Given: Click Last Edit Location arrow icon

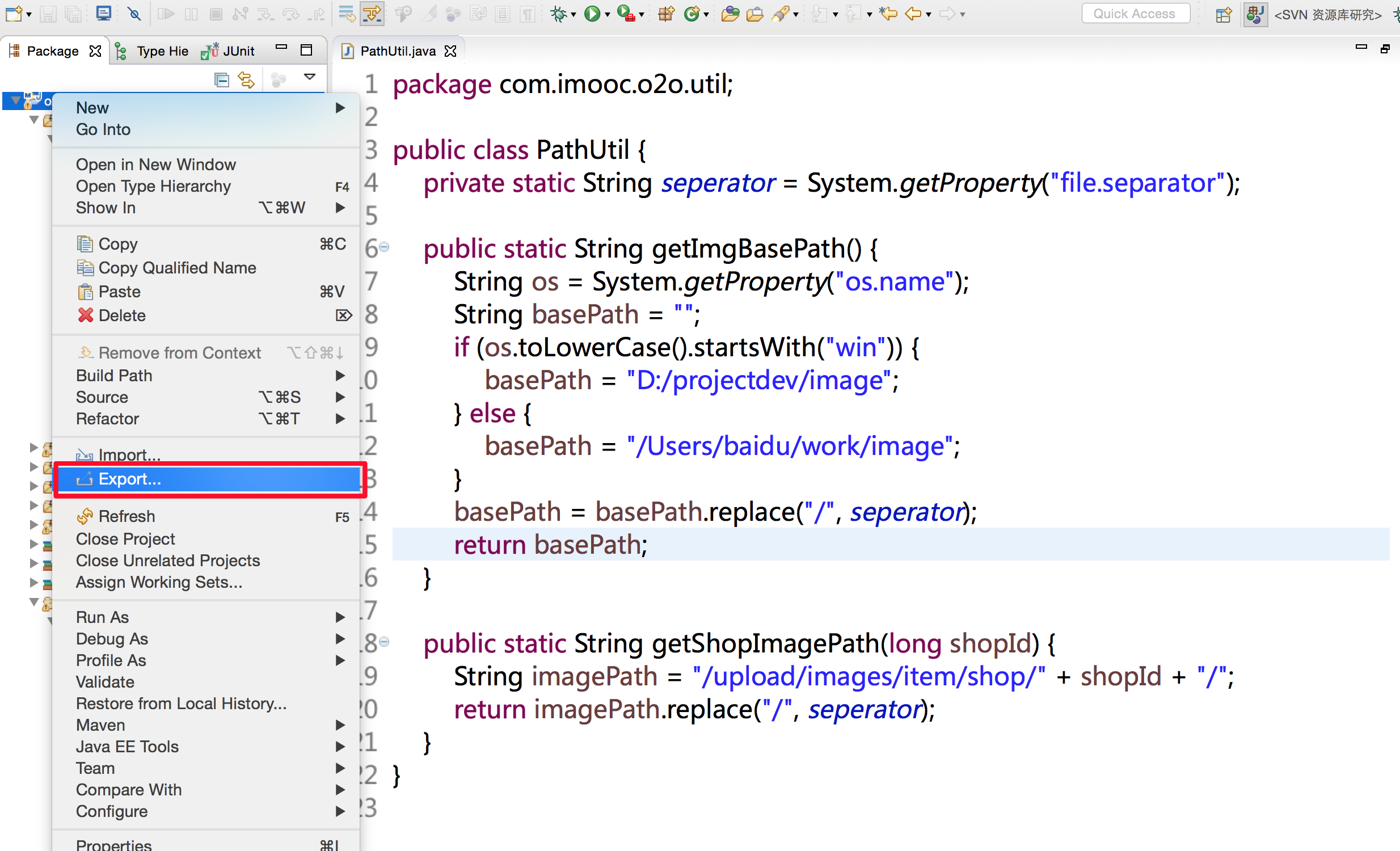Looking at the screenshot, I should 888,14.
